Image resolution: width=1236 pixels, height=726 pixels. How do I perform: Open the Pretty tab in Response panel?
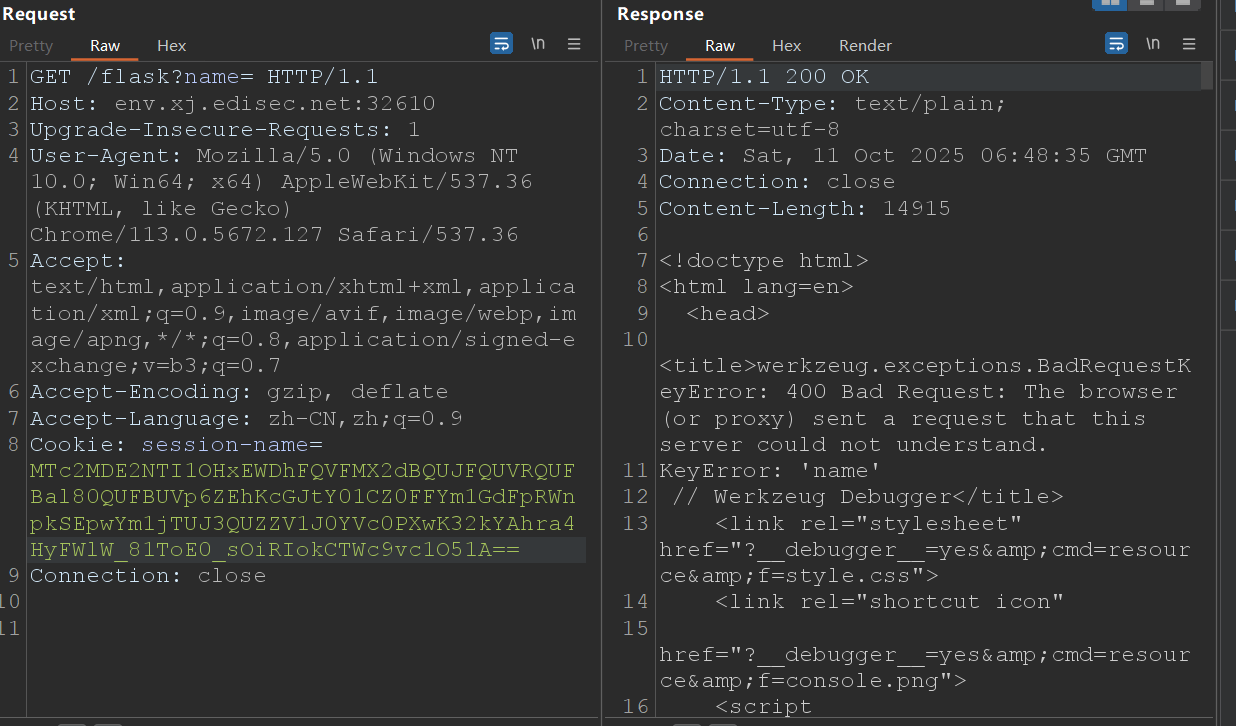[x=646, y=46]
